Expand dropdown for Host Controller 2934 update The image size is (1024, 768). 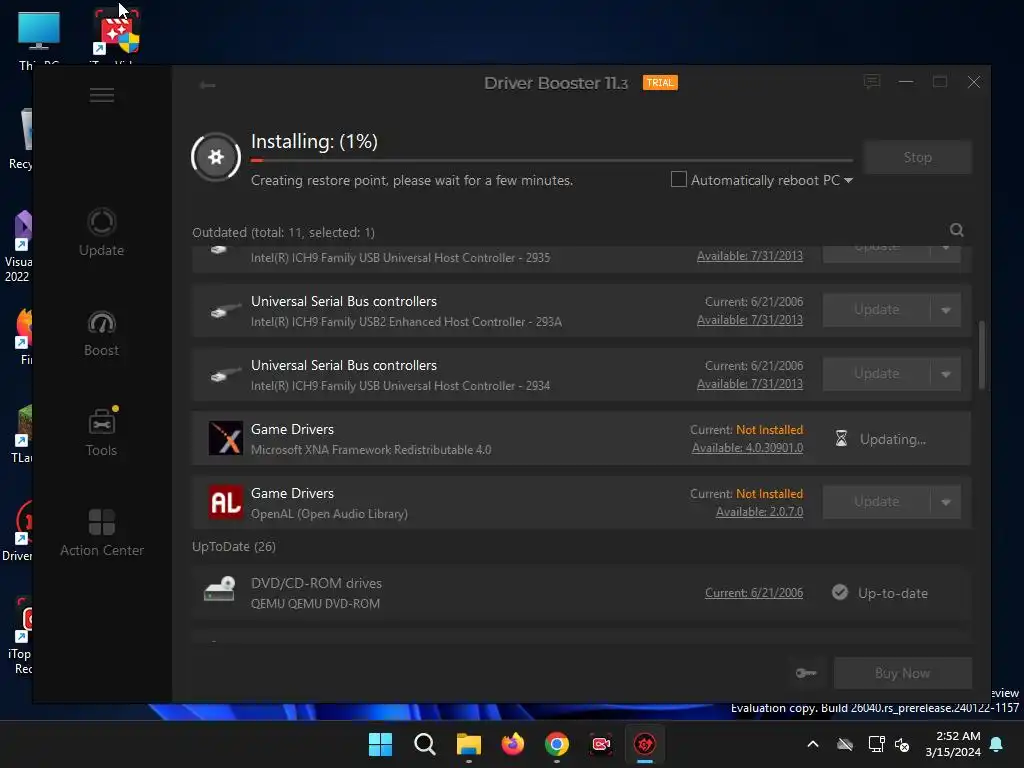coord(946,374)
